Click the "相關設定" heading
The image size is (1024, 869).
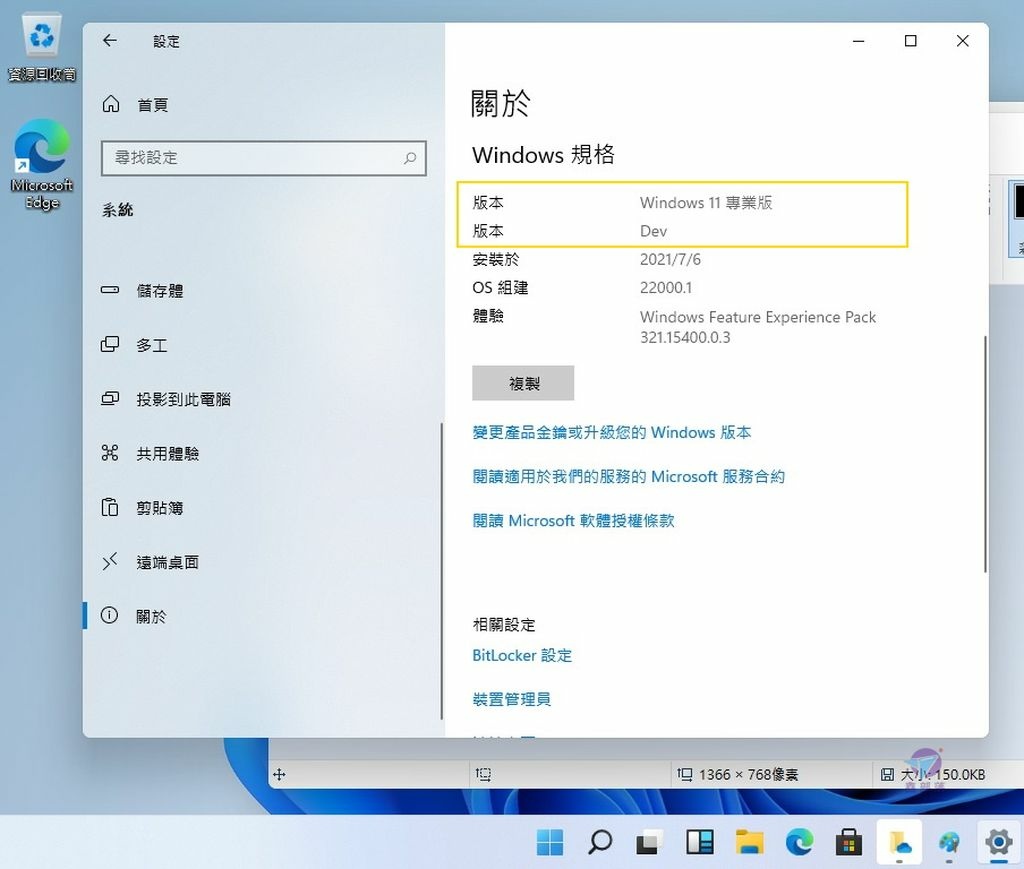coord(504,625)
